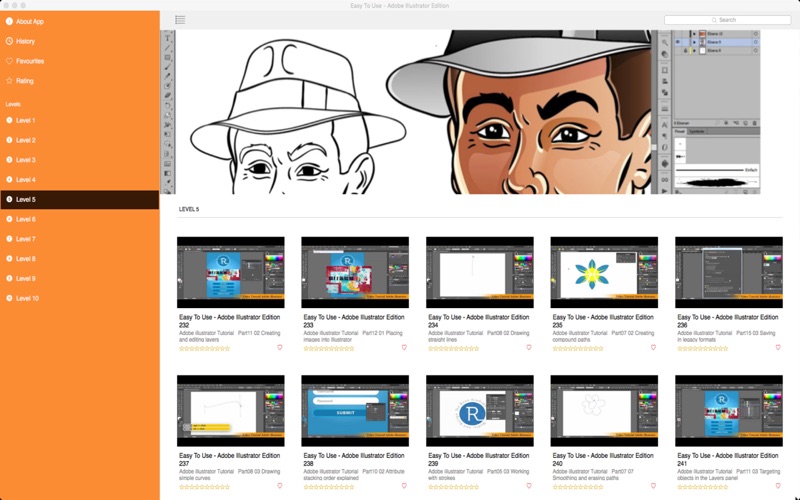Go to Level 10 in the sidebar
The width and height of the screenshot is (800, 500).
[27, 298]
